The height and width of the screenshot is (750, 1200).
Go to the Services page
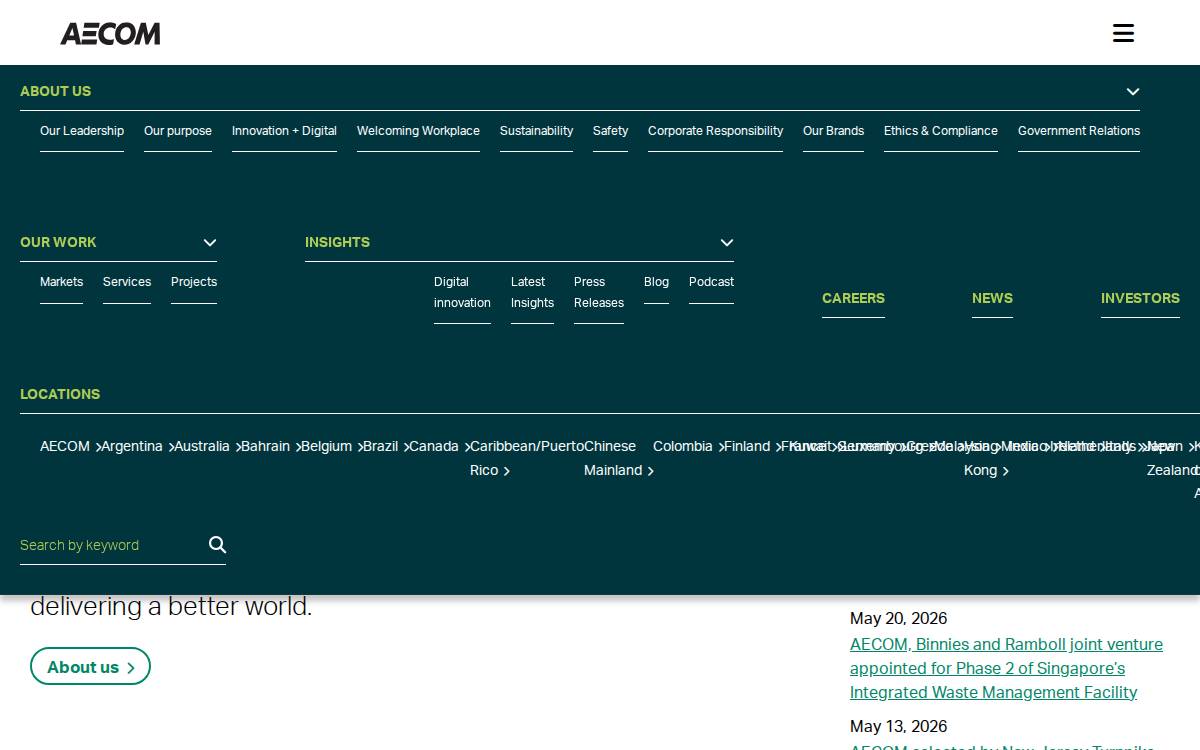pyautogui.click(x=127, y=282)
